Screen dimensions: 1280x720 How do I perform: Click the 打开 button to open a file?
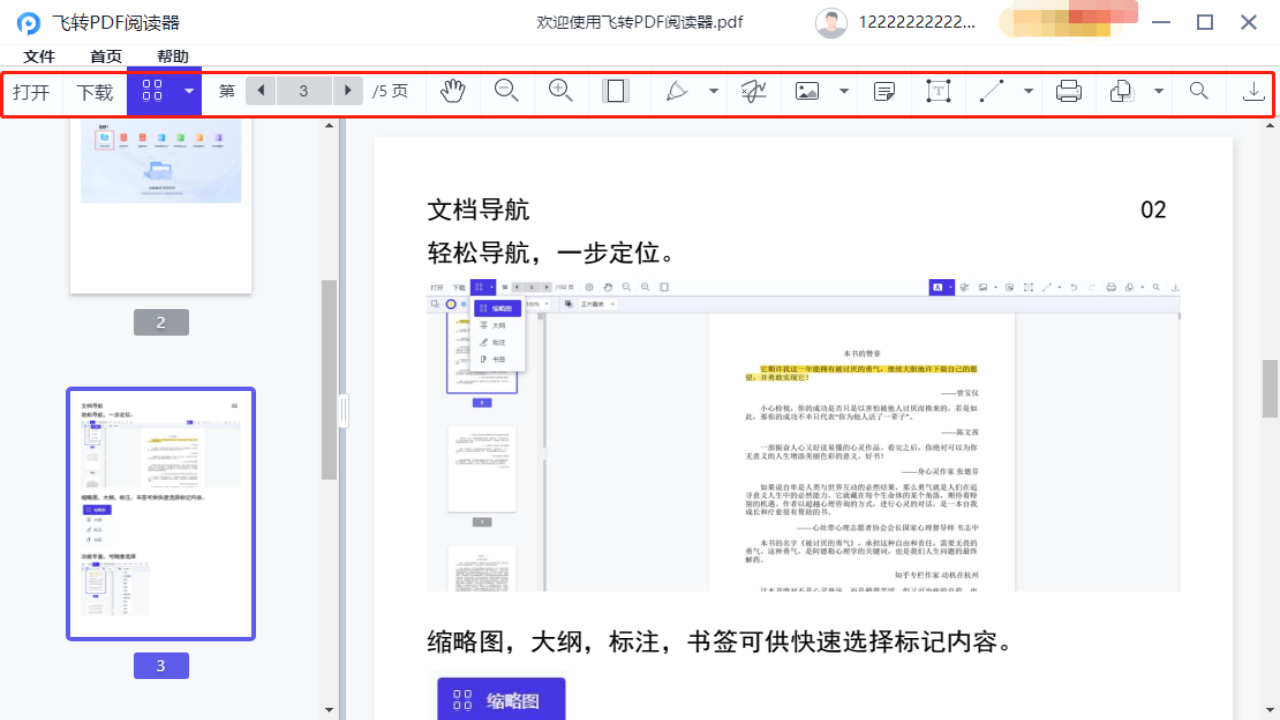[x=33, y=91]
